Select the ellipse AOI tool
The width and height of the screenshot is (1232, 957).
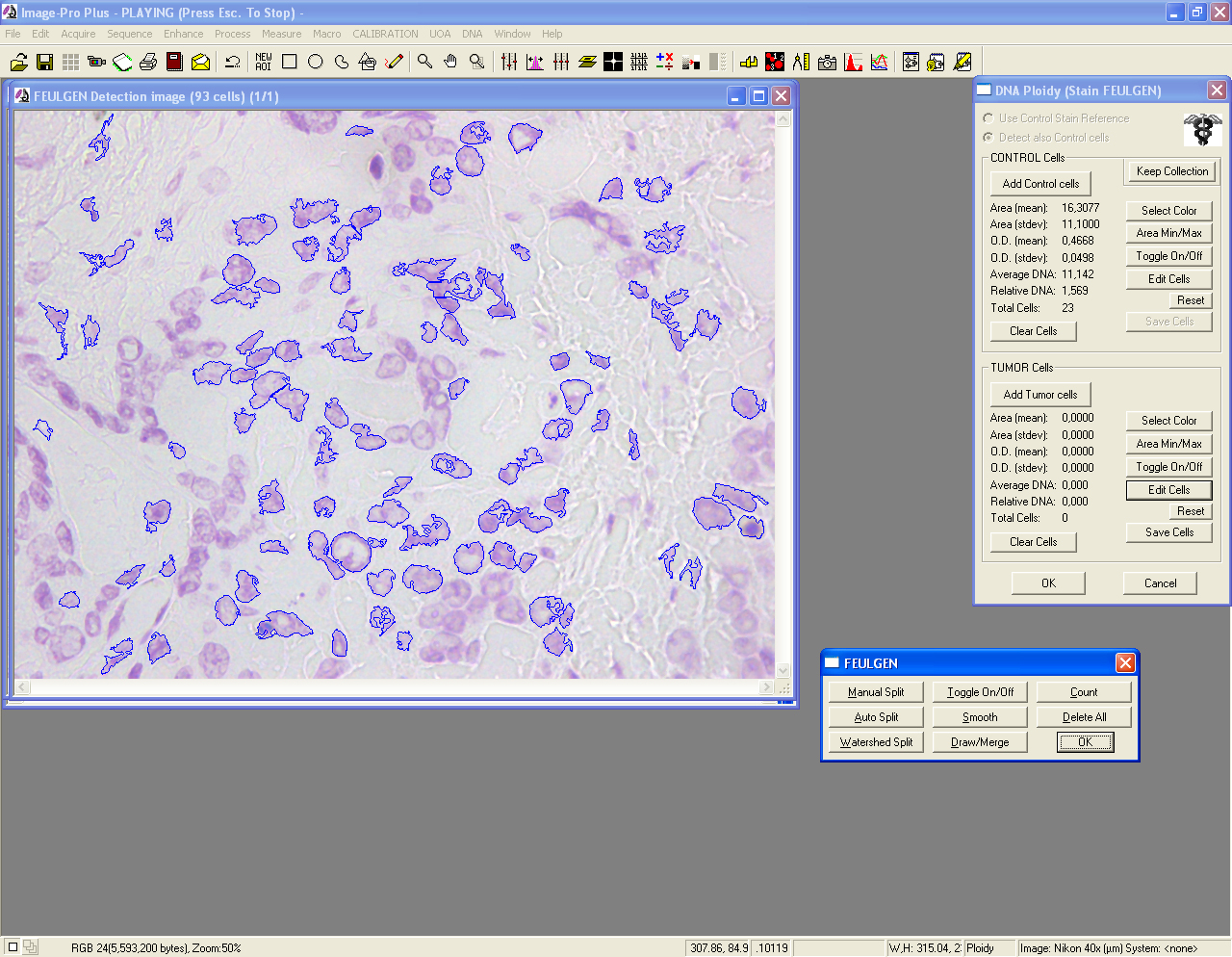[315, 62]
